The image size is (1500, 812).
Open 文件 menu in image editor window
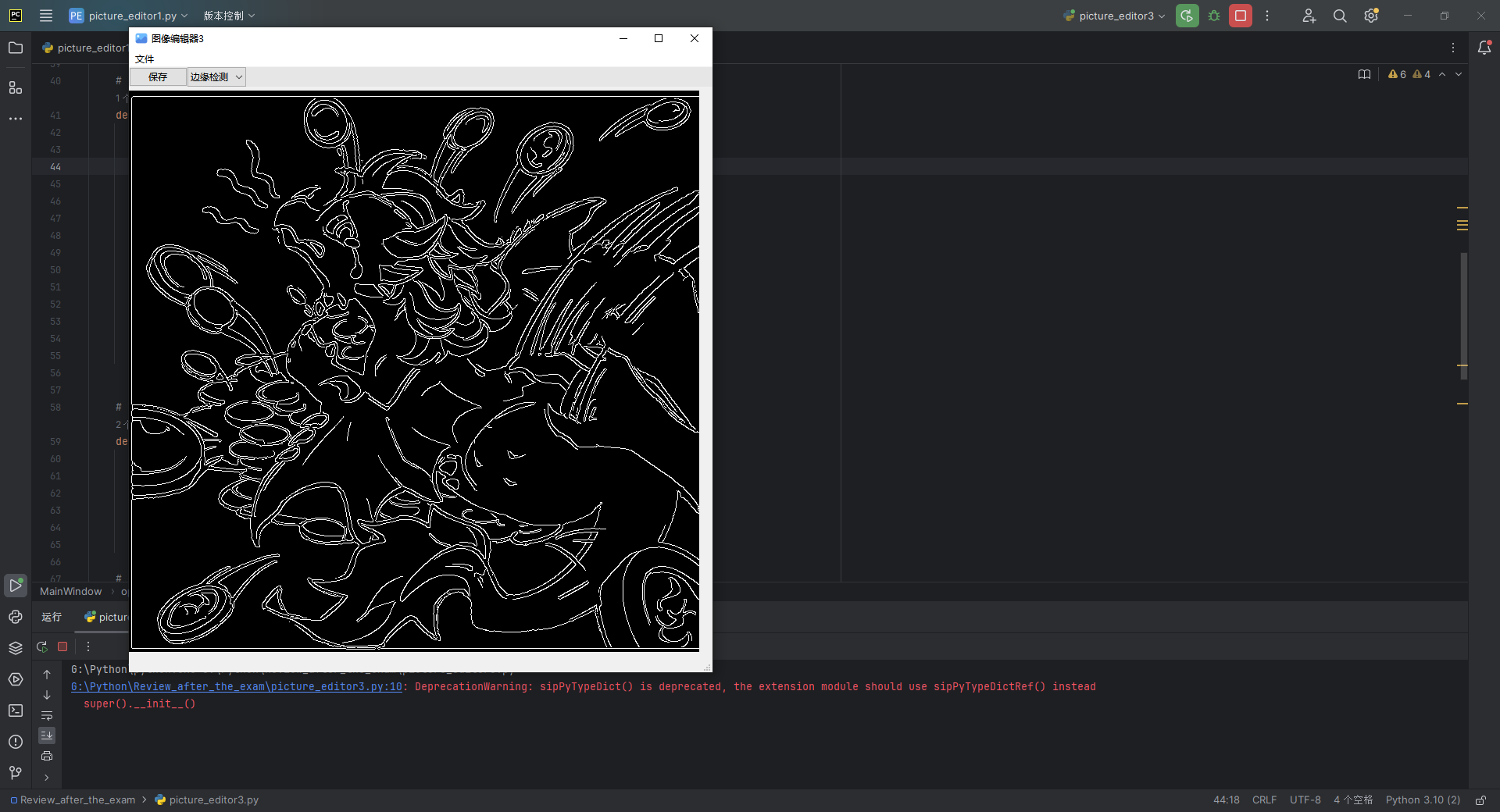tap(145, 59)
